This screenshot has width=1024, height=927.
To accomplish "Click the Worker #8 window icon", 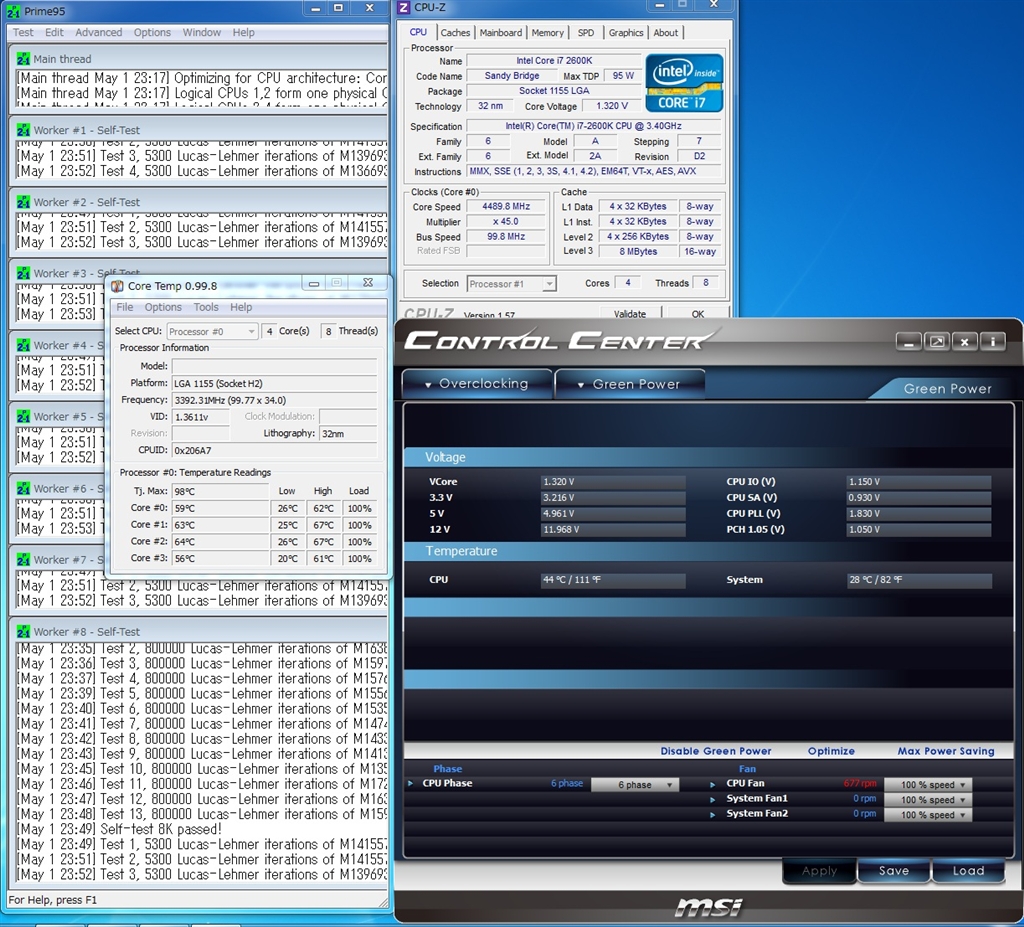I will (x=24, y=632).
